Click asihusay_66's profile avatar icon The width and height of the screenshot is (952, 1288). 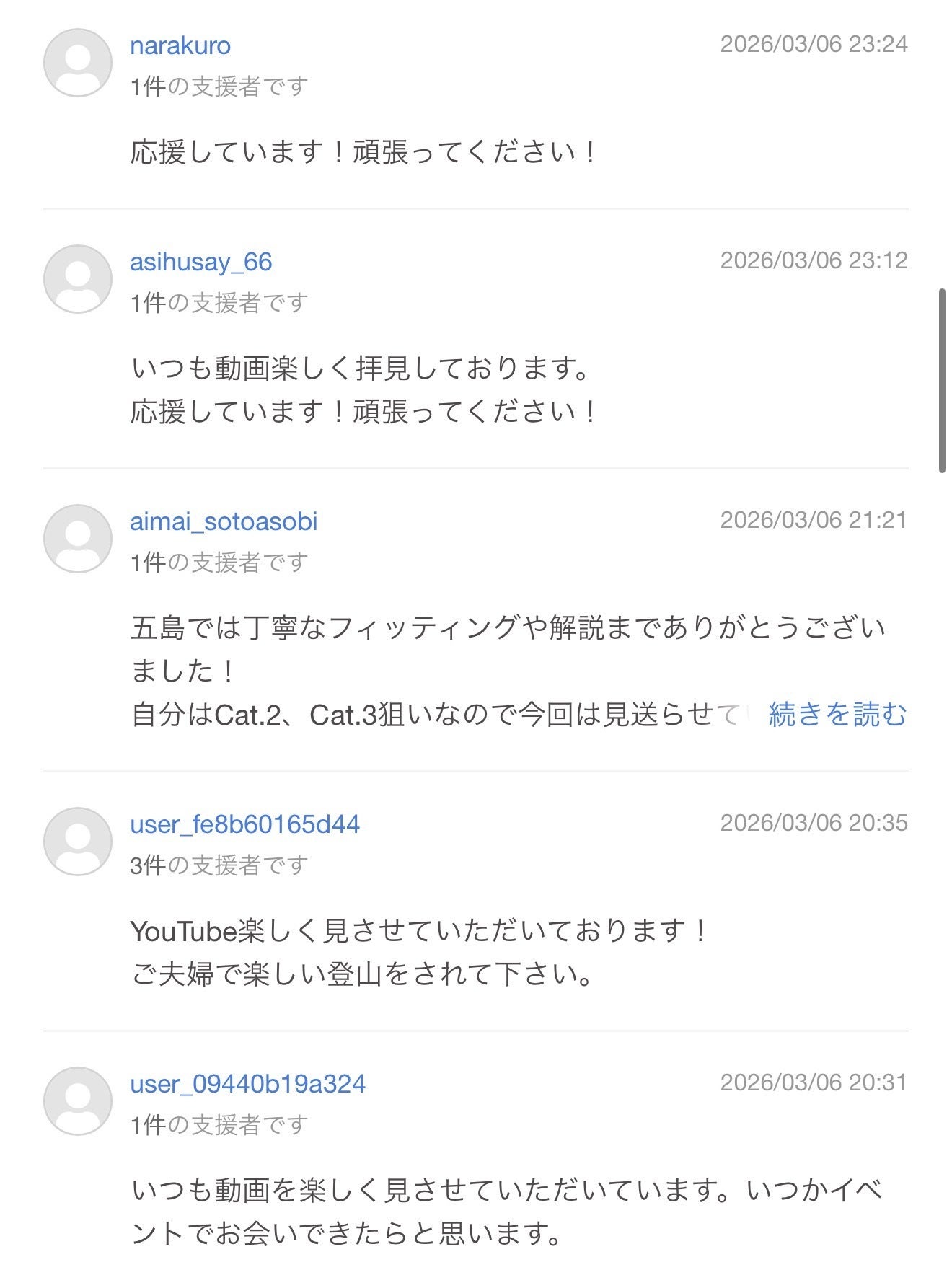point(78,279)
